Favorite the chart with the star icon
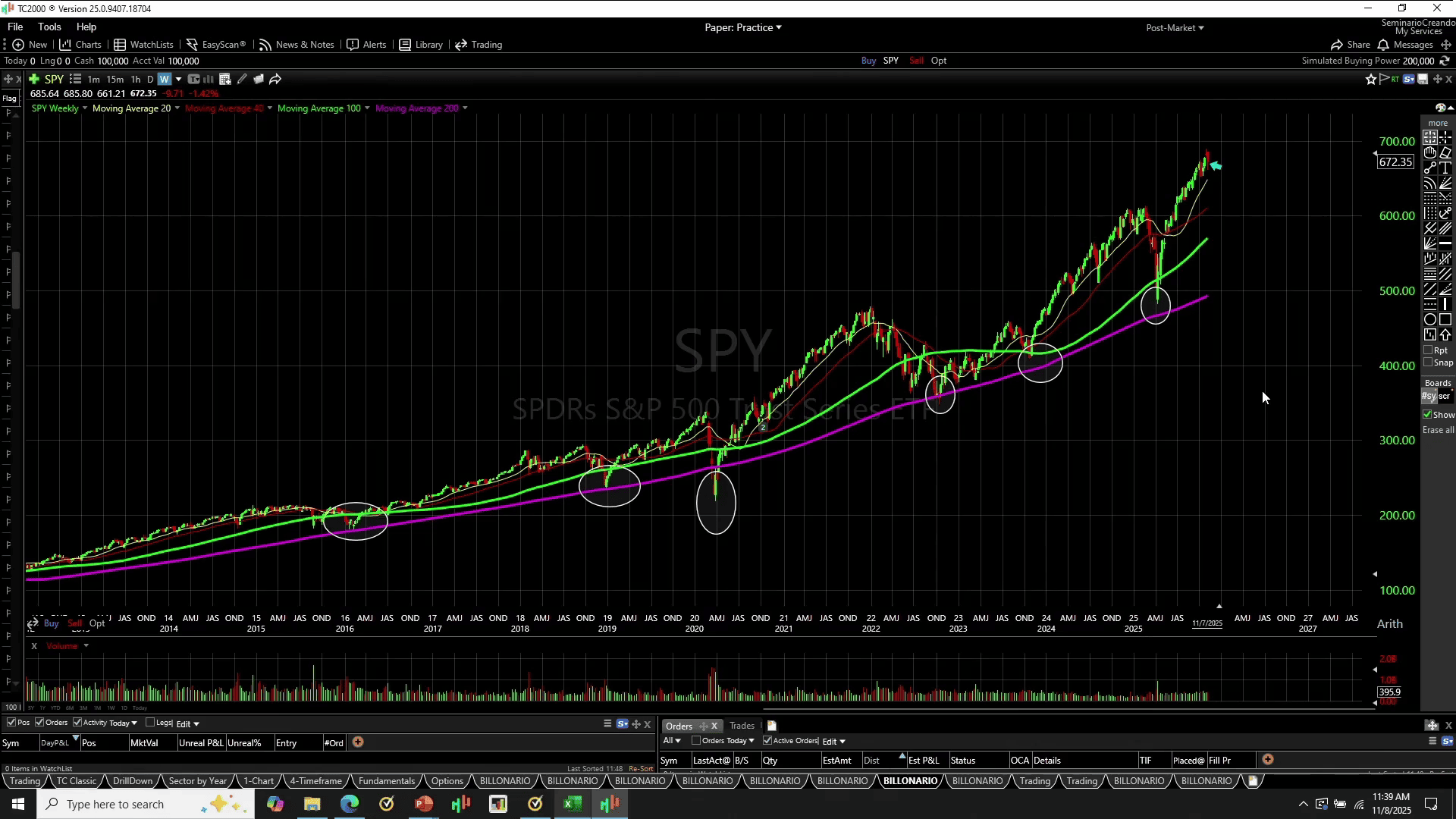This screenshot has height=819, width=1456. click(x=1370, y=79)
